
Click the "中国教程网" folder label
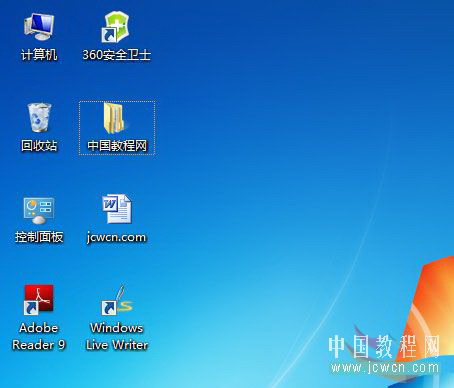tap(117, 146)
